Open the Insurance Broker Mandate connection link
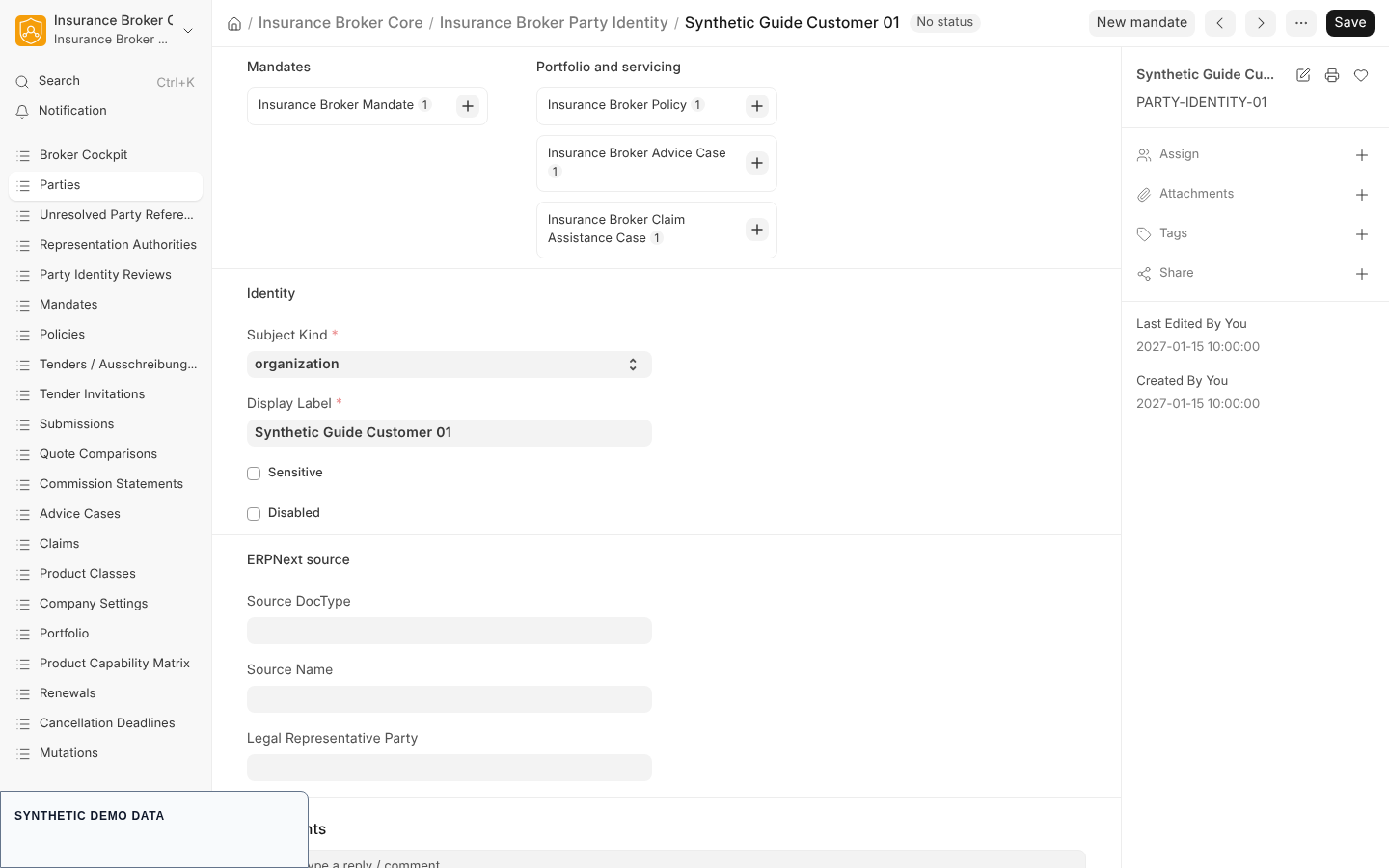This screenshot has width=1389, height=868. coord(336,105)
